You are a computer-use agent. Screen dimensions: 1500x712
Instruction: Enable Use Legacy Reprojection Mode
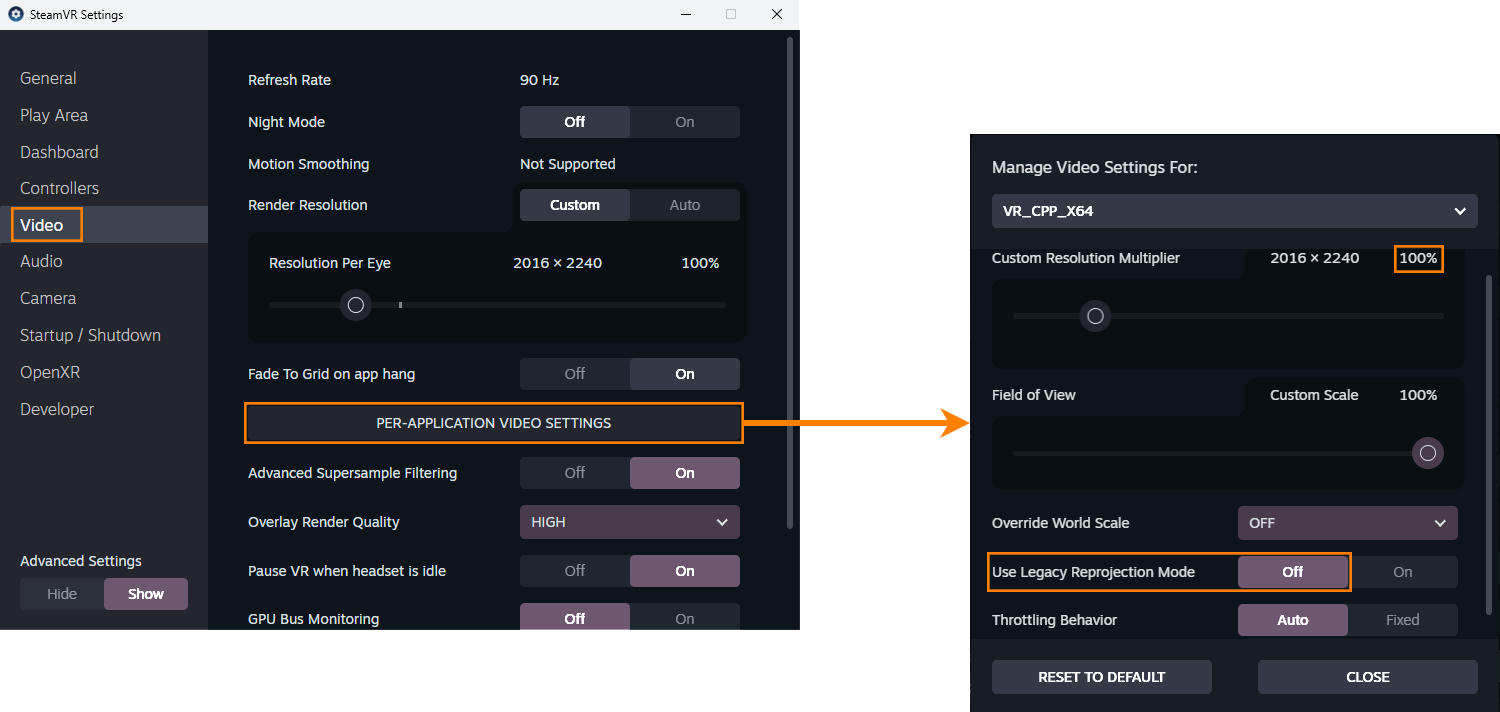pos(1402,572)
